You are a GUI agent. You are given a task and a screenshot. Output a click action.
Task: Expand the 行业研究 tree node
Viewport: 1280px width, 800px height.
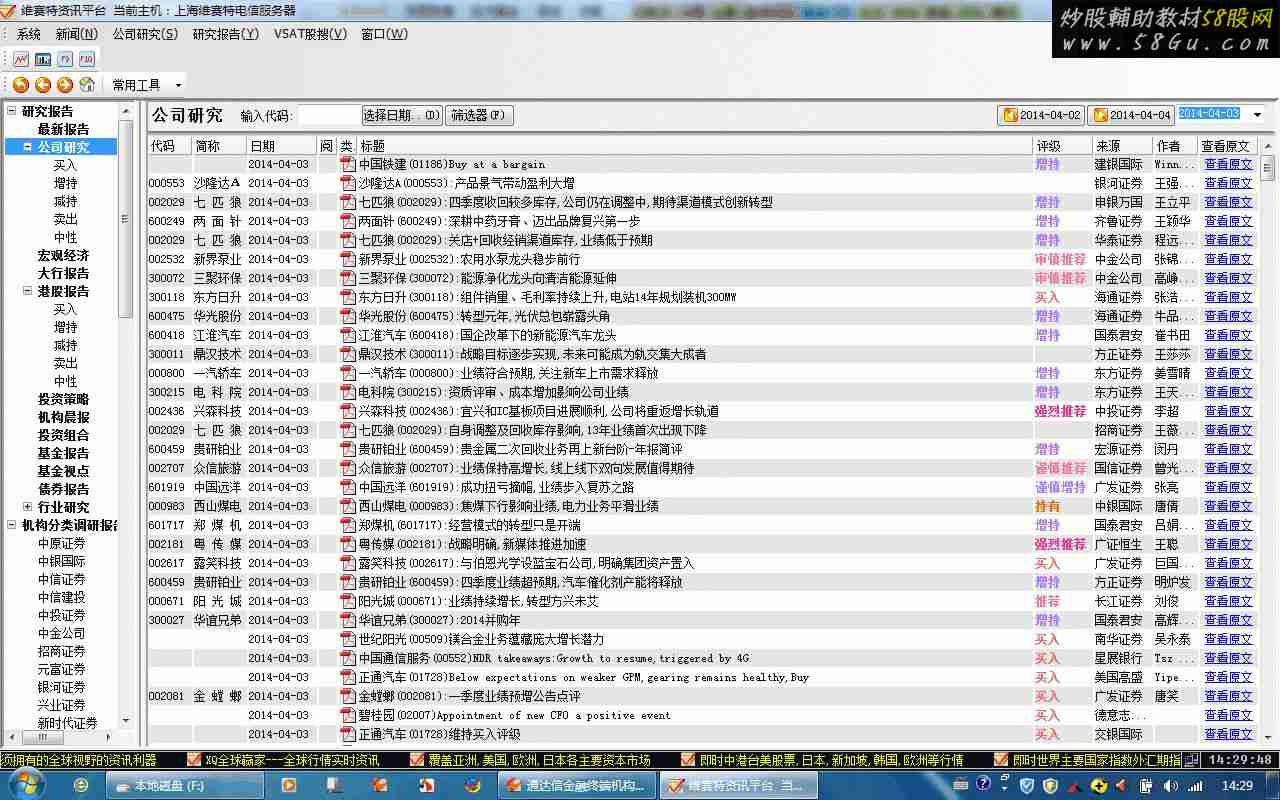[x=28, y=507]
